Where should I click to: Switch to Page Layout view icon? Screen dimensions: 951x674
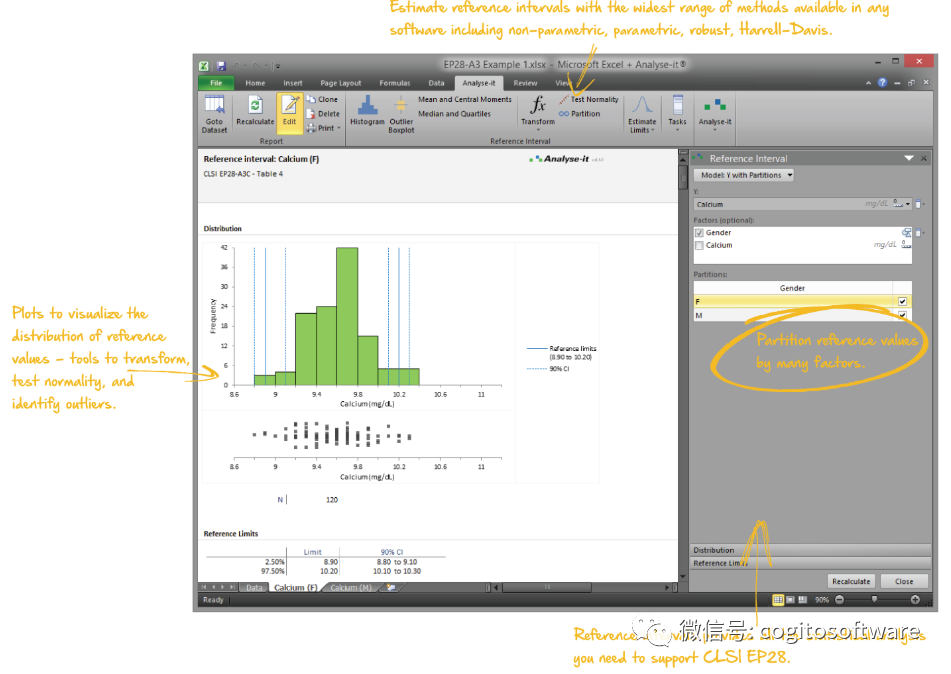coord(790,599)
